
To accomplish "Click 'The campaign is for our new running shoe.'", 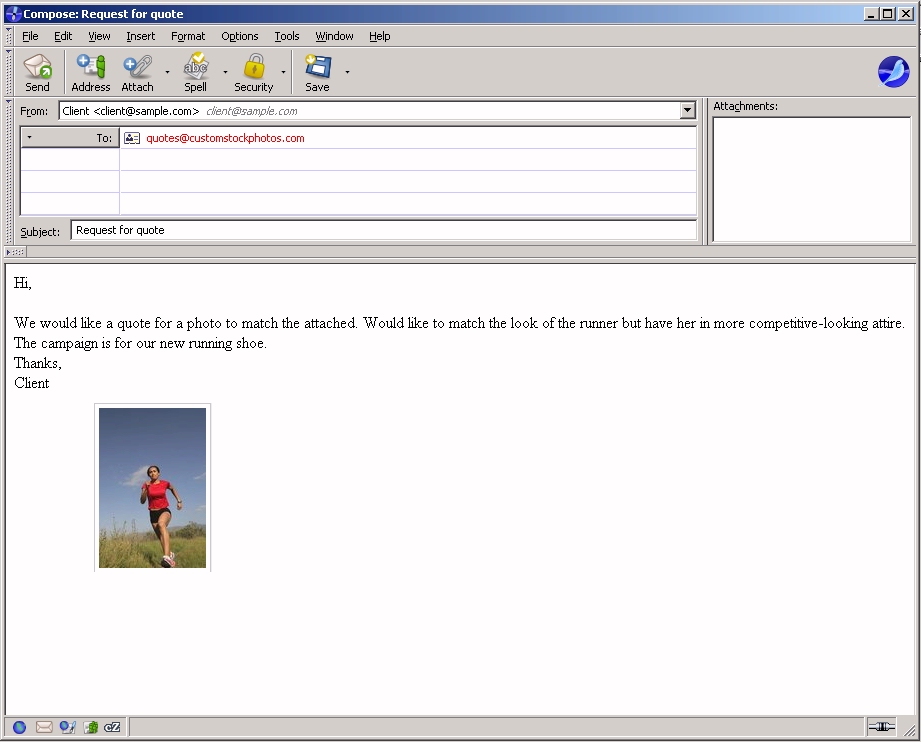I will (x=140, y=343).
